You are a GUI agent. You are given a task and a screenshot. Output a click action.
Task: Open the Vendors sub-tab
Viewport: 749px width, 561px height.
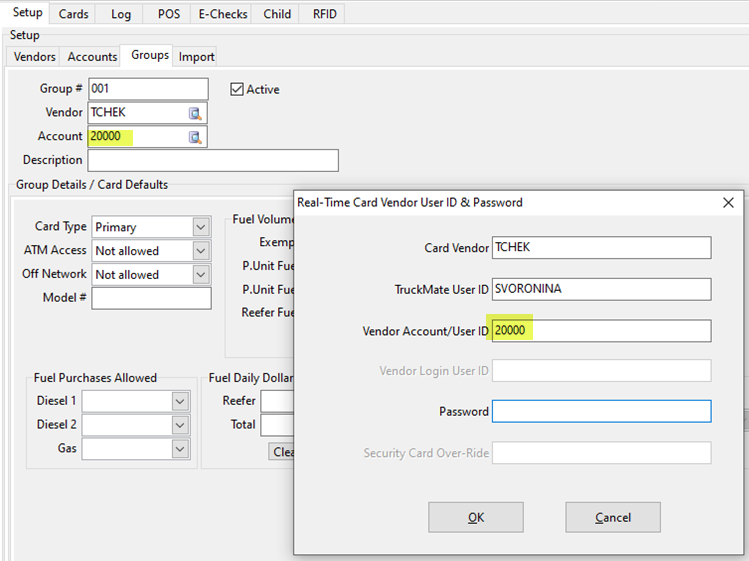pos(35,57)
